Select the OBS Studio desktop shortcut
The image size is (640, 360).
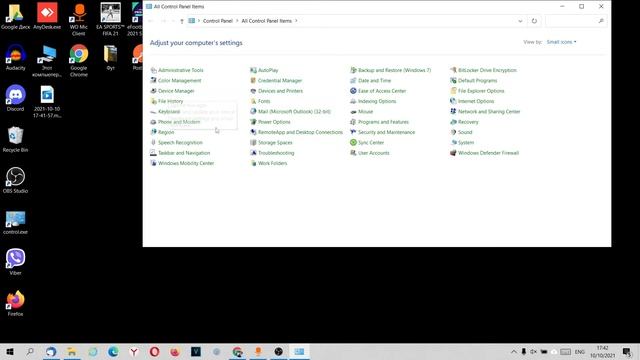pyautogui.click(x=16, y=180)
